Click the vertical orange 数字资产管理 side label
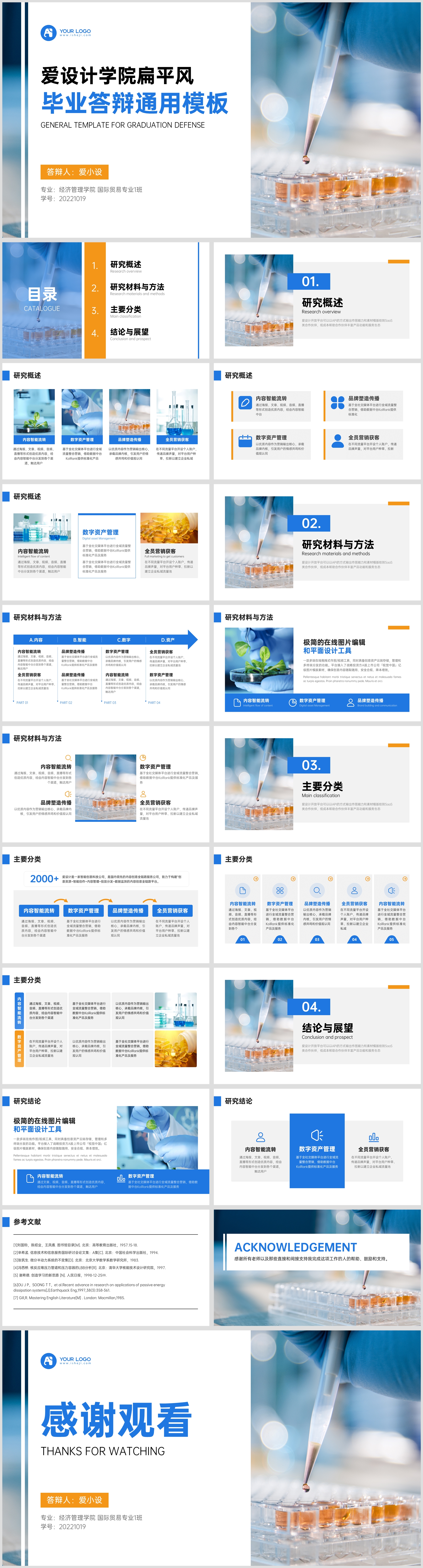 click(x=19, y=1049)
